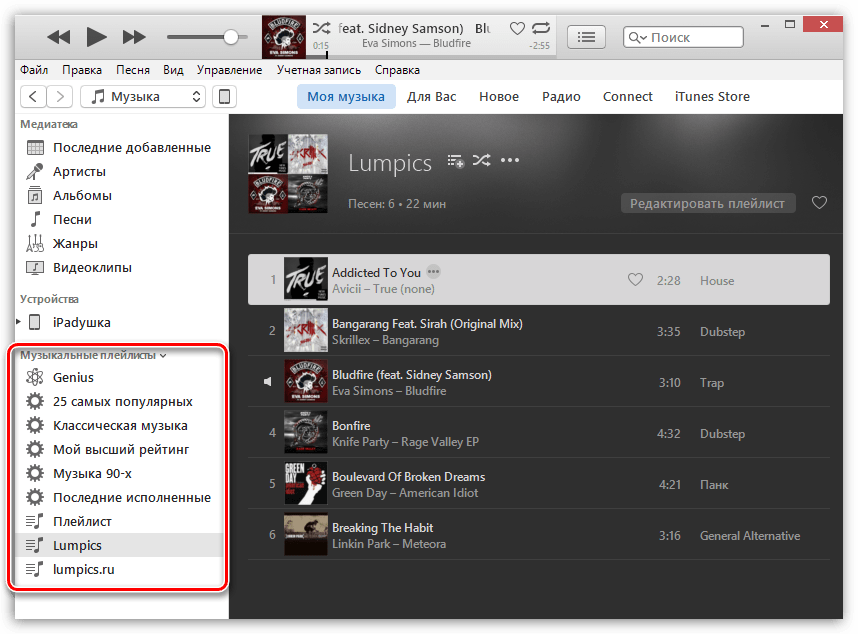Open the Плейлист playlist
The height and width of the screenshot is (634, 858).
[x=120, y=522]
